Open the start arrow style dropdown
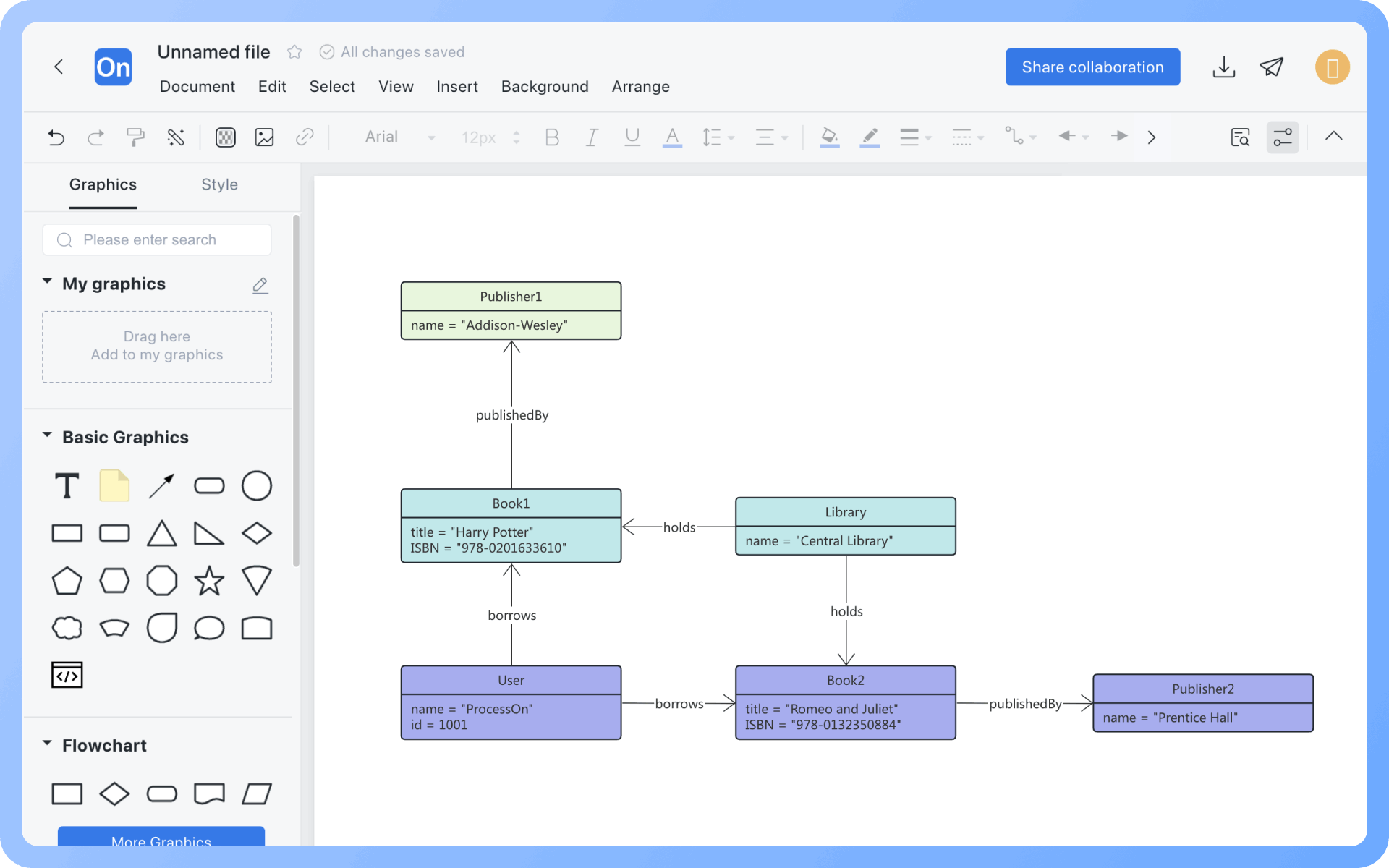 click(x=1074, y=137)
